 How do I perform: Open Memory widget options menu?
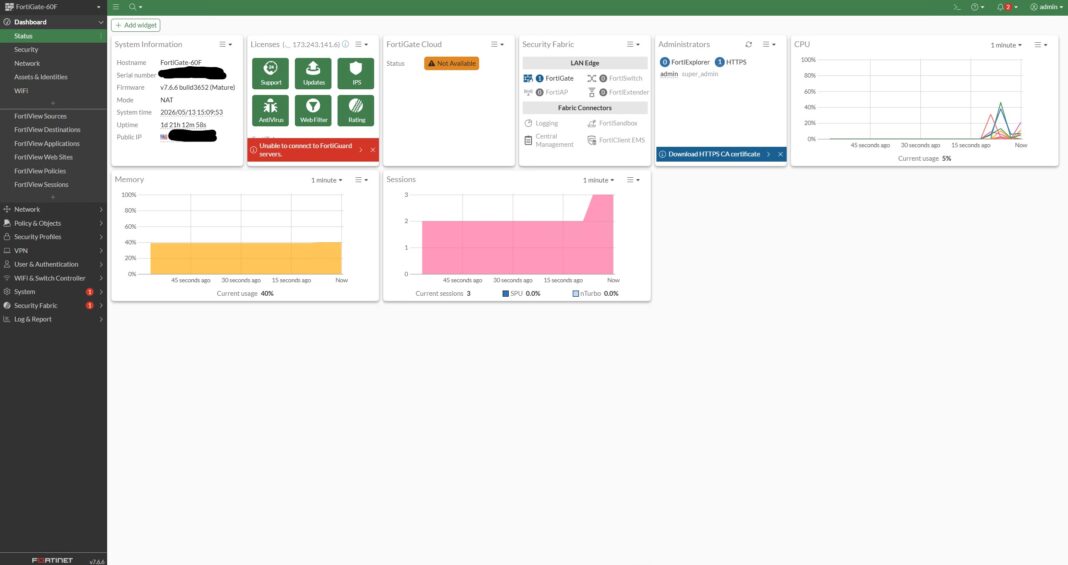click(361, 180)
